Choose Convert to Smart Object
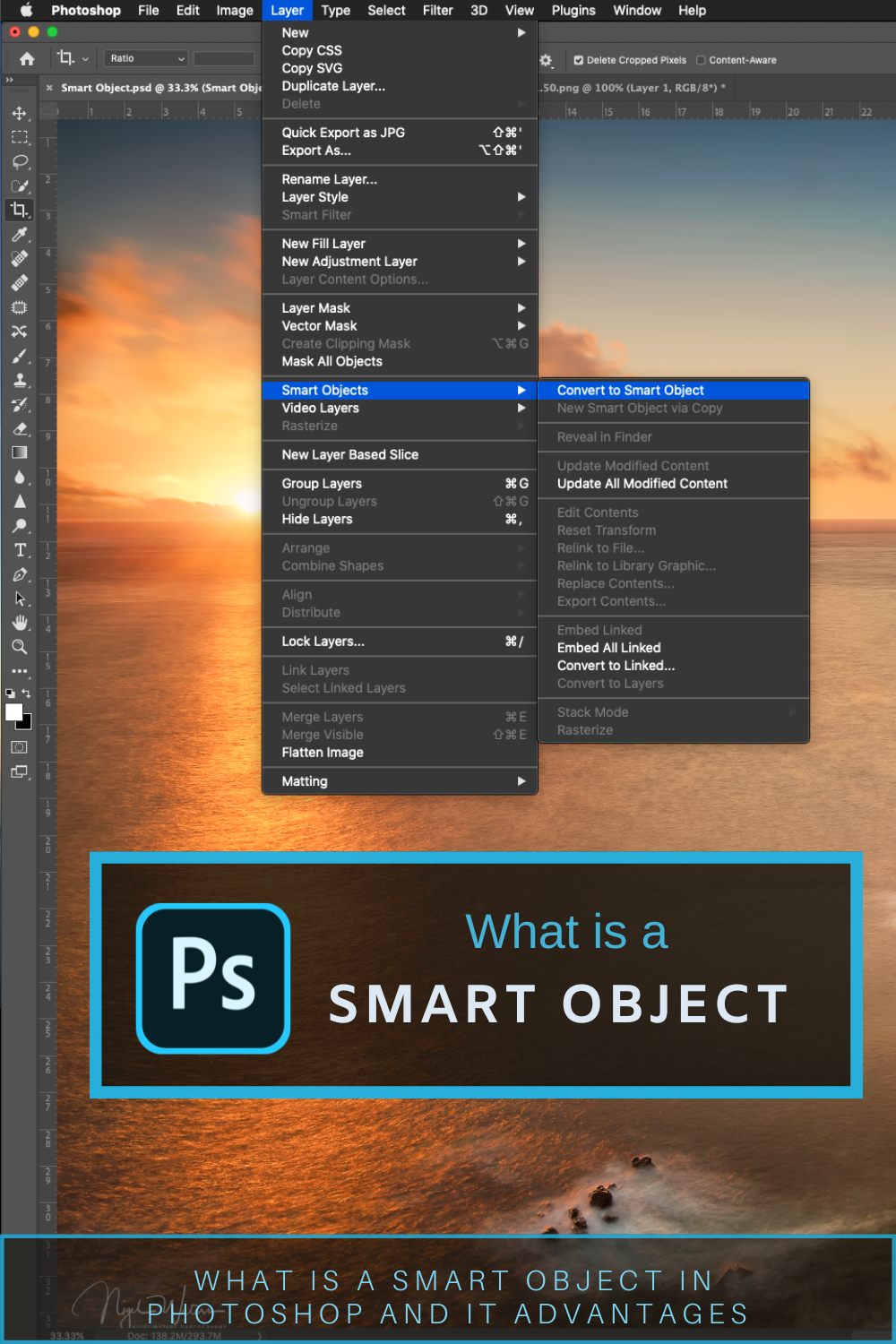The height and width of the screenshot is (1344, 896). click(630, 390)
